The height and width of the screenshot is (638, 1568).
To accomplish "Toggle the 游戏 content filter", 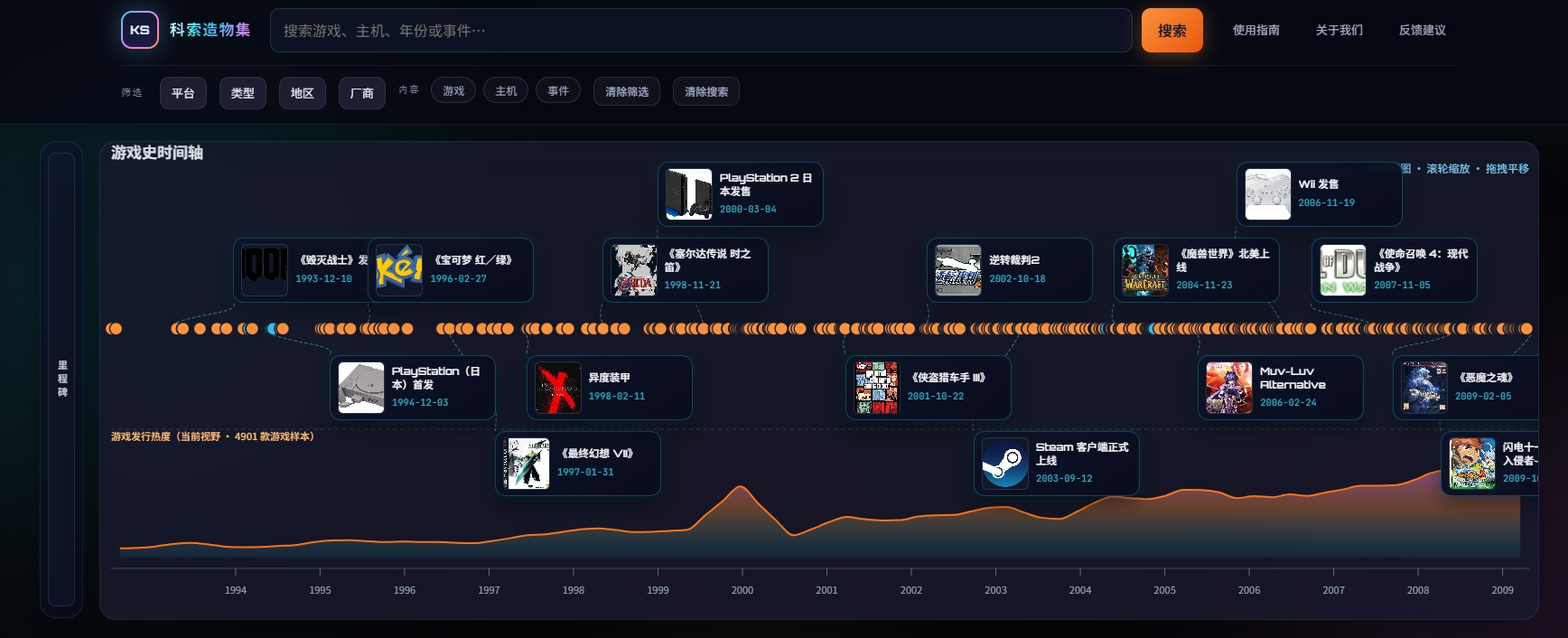I will (453, 91).
